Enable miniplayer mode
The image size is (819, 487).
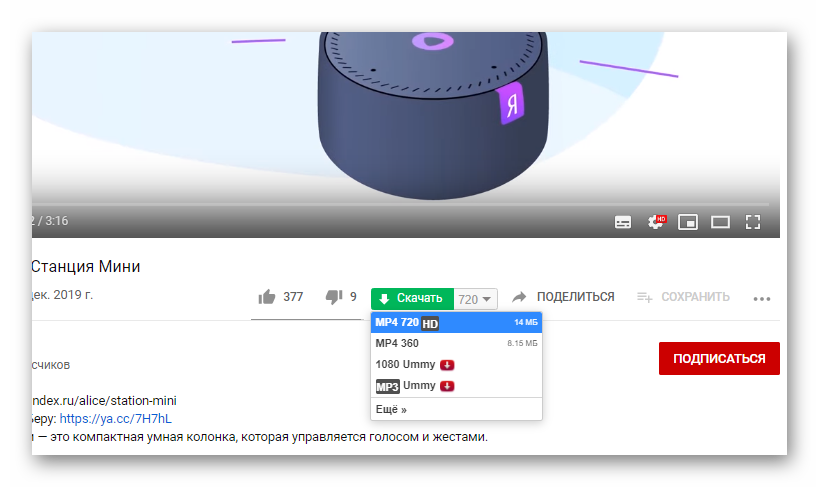tap(688, 222)
